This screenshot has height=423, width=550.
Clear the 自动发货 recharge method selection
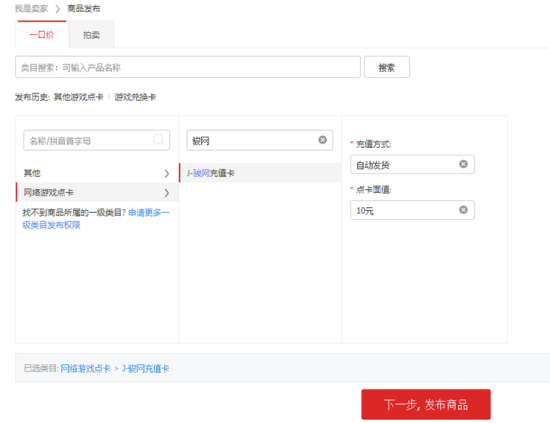463,164
